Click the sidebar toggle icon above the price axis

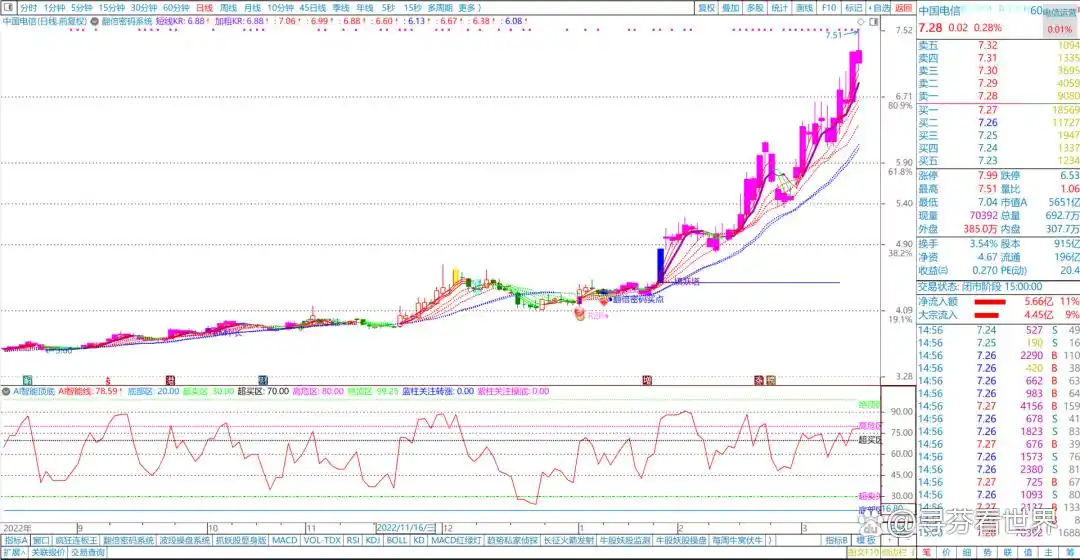pyautogui.click(x=873, y=20)
